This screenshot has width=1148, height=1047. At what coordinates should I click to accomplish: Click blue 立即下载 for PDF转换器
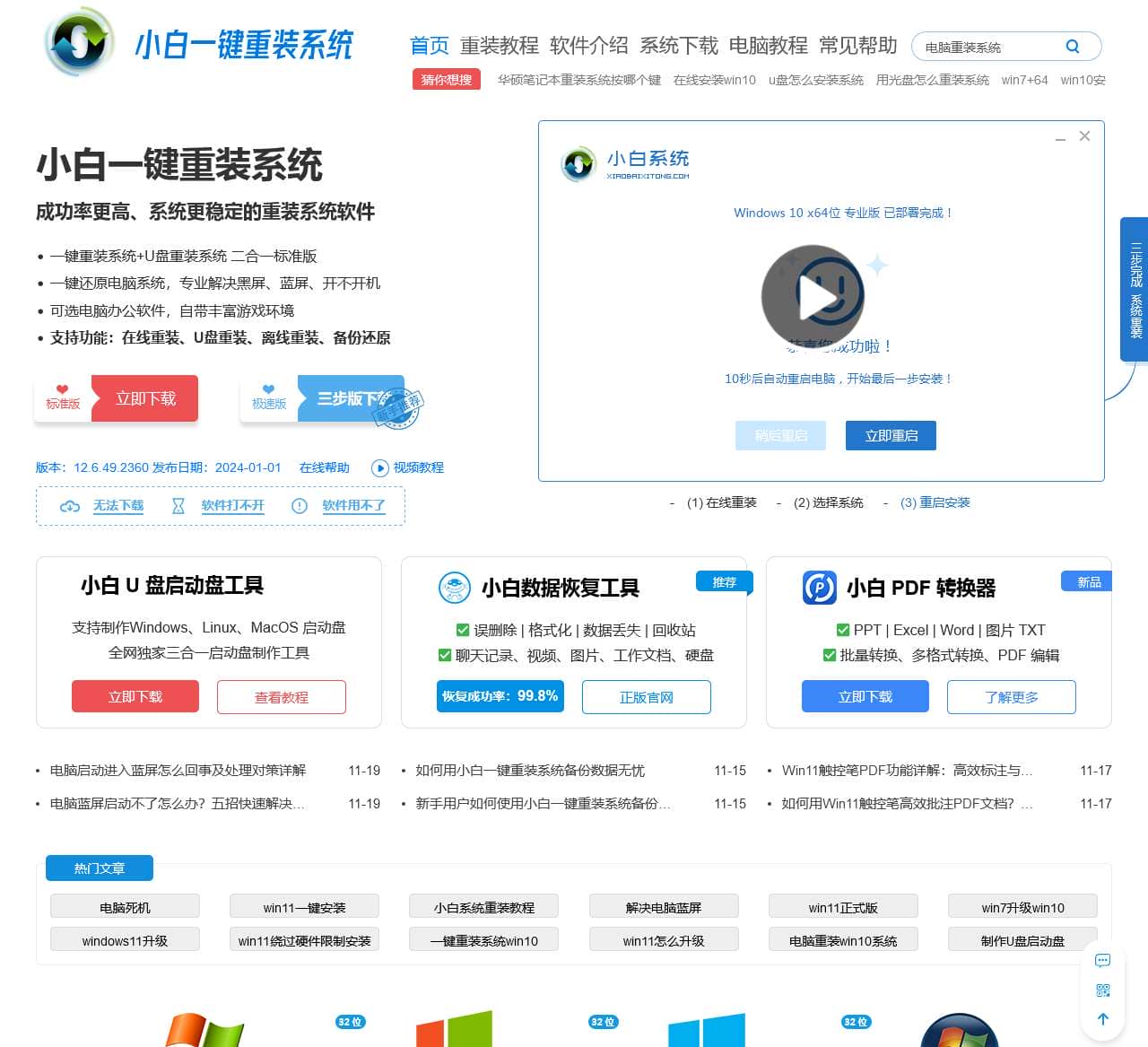[865, 696]
